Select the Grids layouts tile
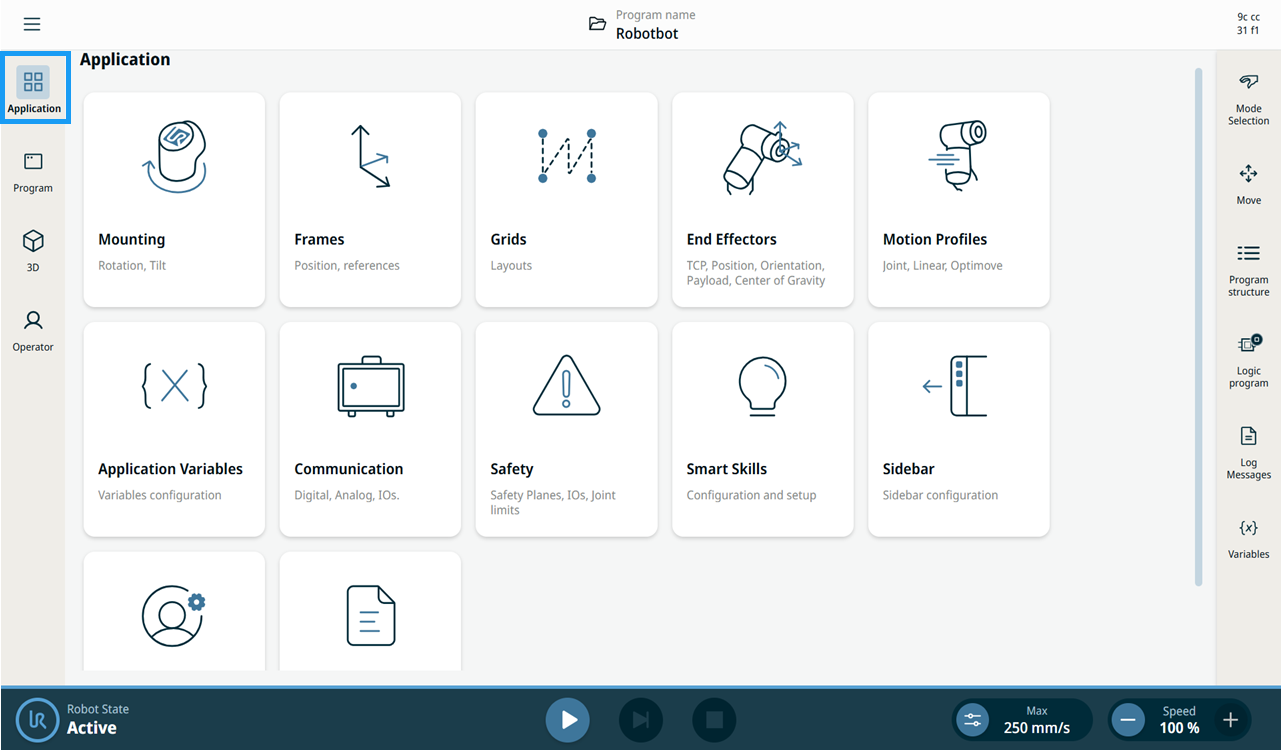The width and height of the screenshot is (1281, 750). tap(566, 200)
